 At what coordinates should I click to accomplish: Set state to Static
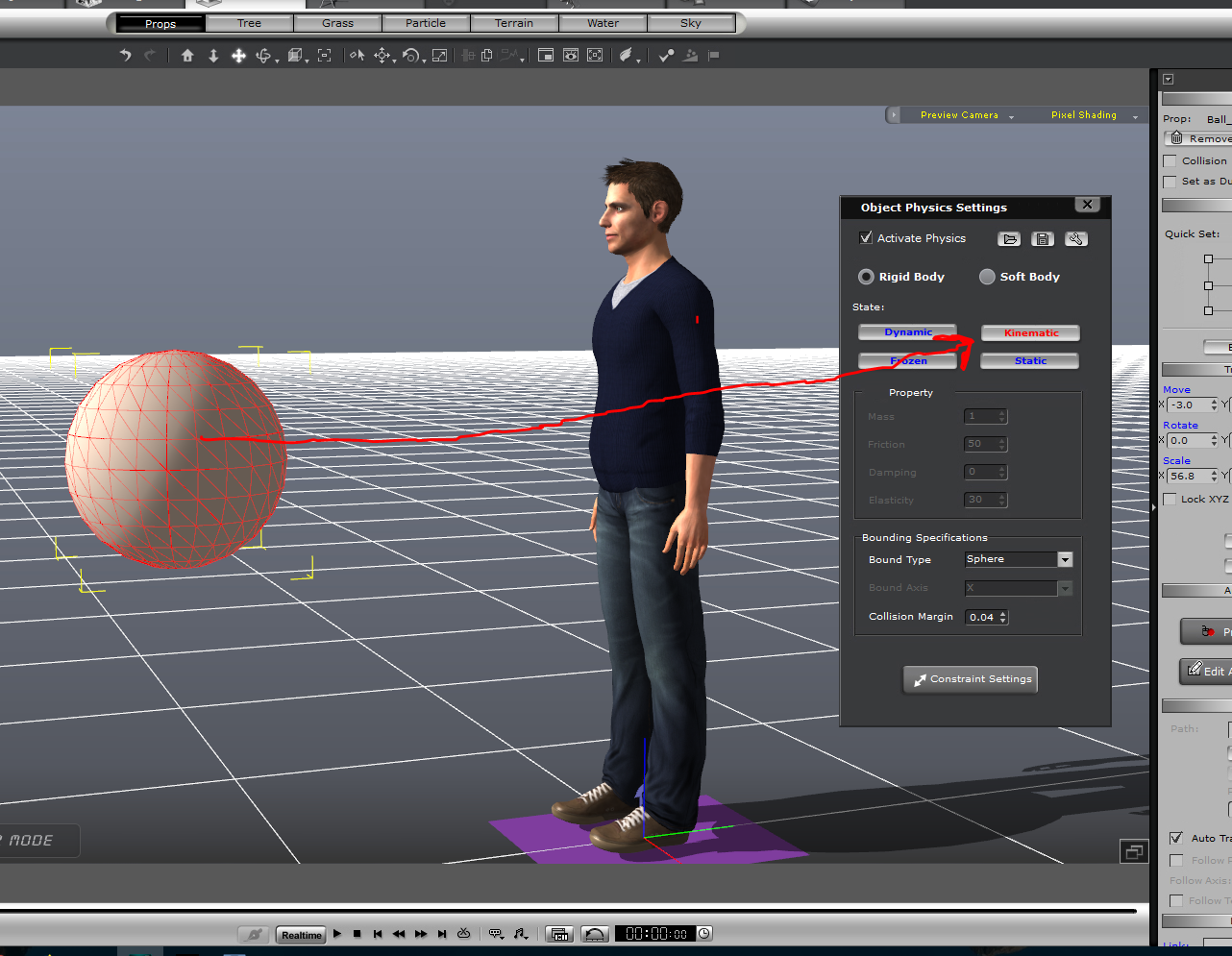click(x=1030, y=361)
